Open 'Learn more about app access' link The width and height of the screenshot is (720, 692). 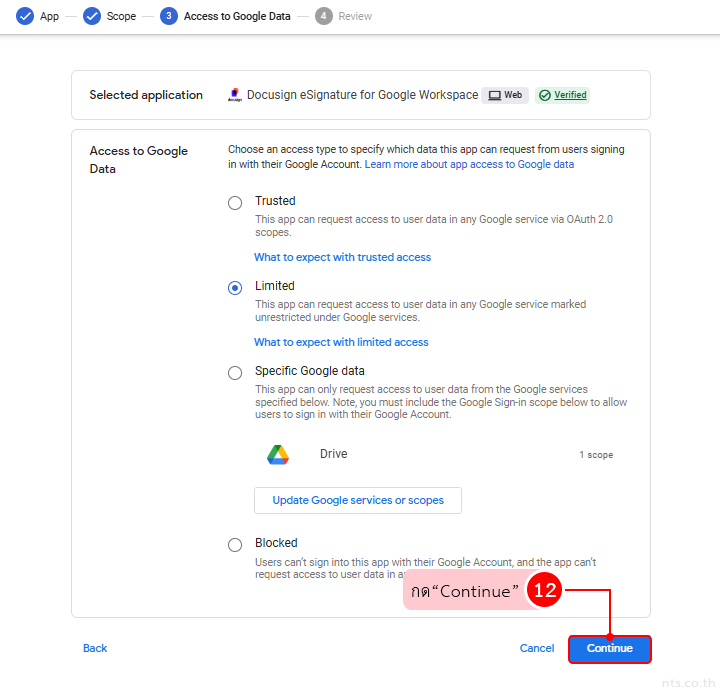pos(469,164)
